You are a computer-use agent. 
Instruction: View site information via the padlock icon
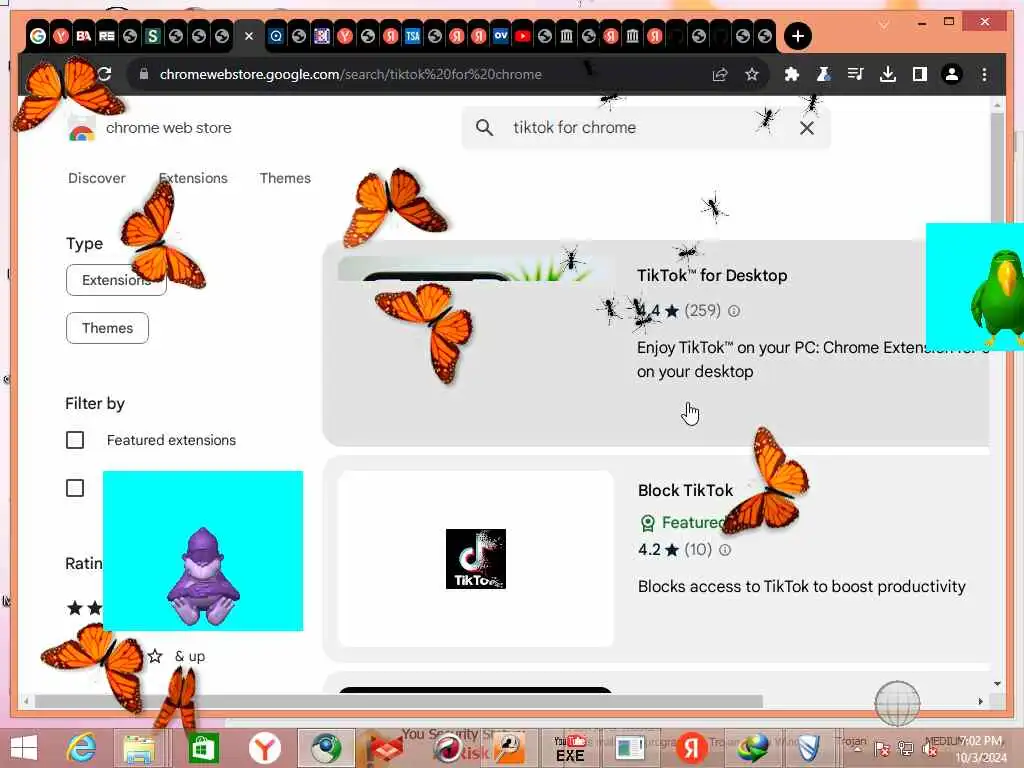144,74
